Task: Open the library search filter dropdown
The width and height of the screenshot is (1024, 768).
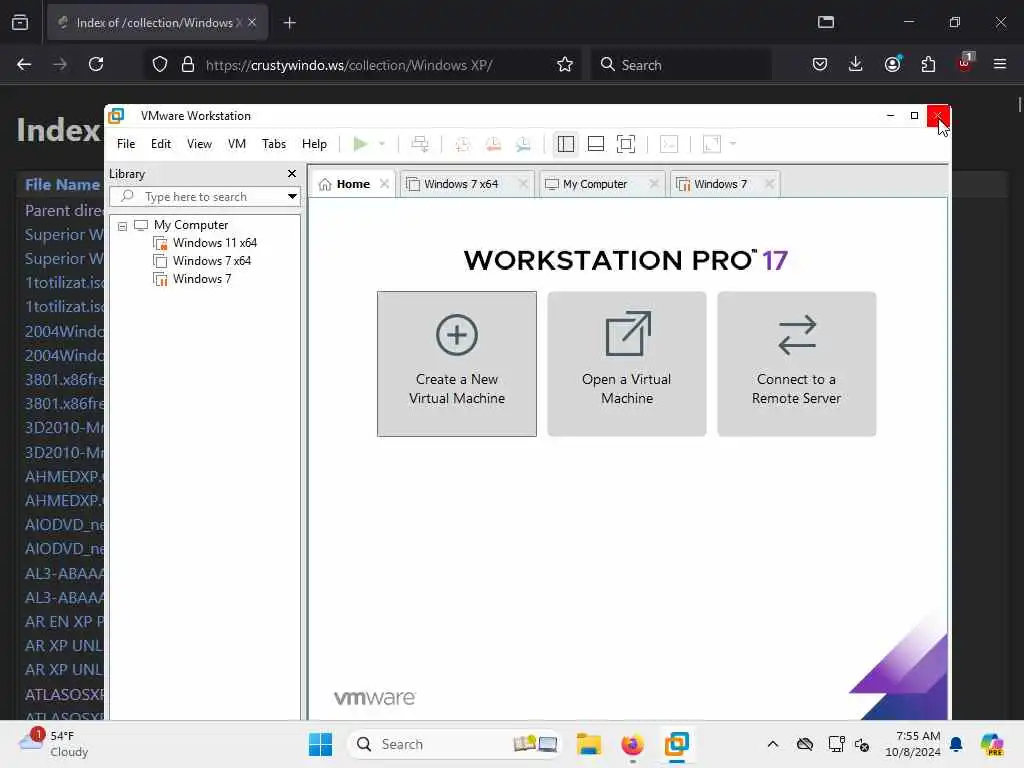Action: (292, 197)
